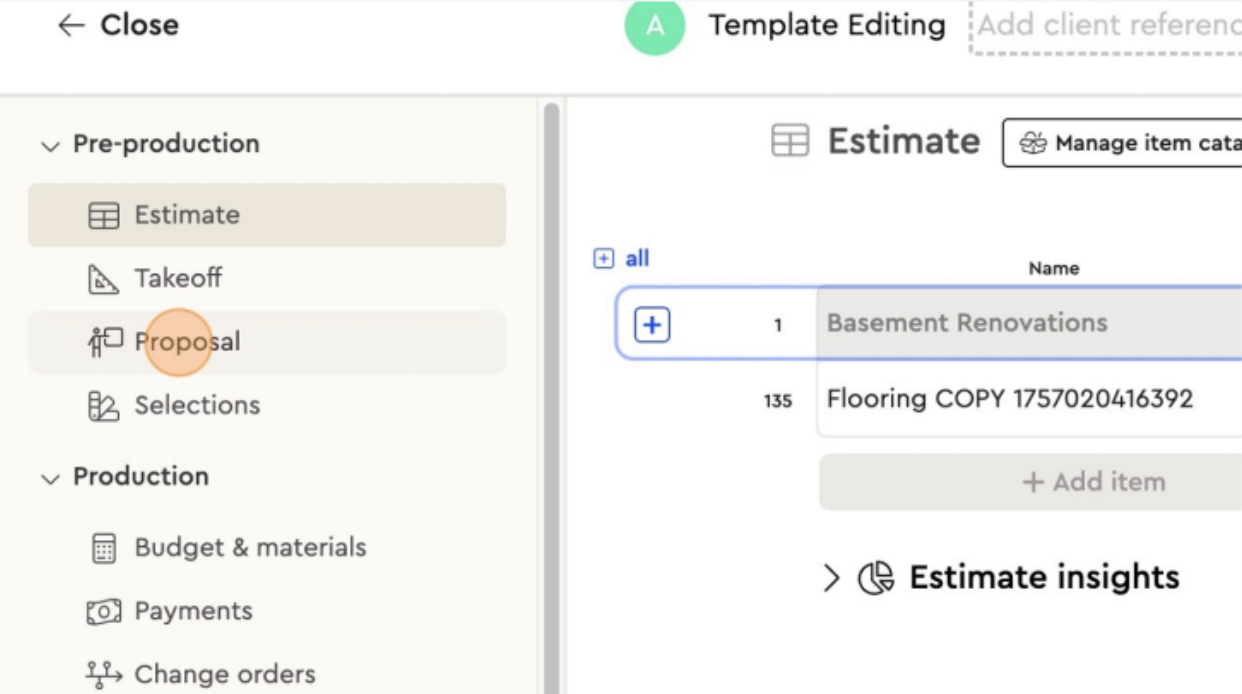Go to Change orders
This screenshot has height=694, width=1242.
coord(267,675)
